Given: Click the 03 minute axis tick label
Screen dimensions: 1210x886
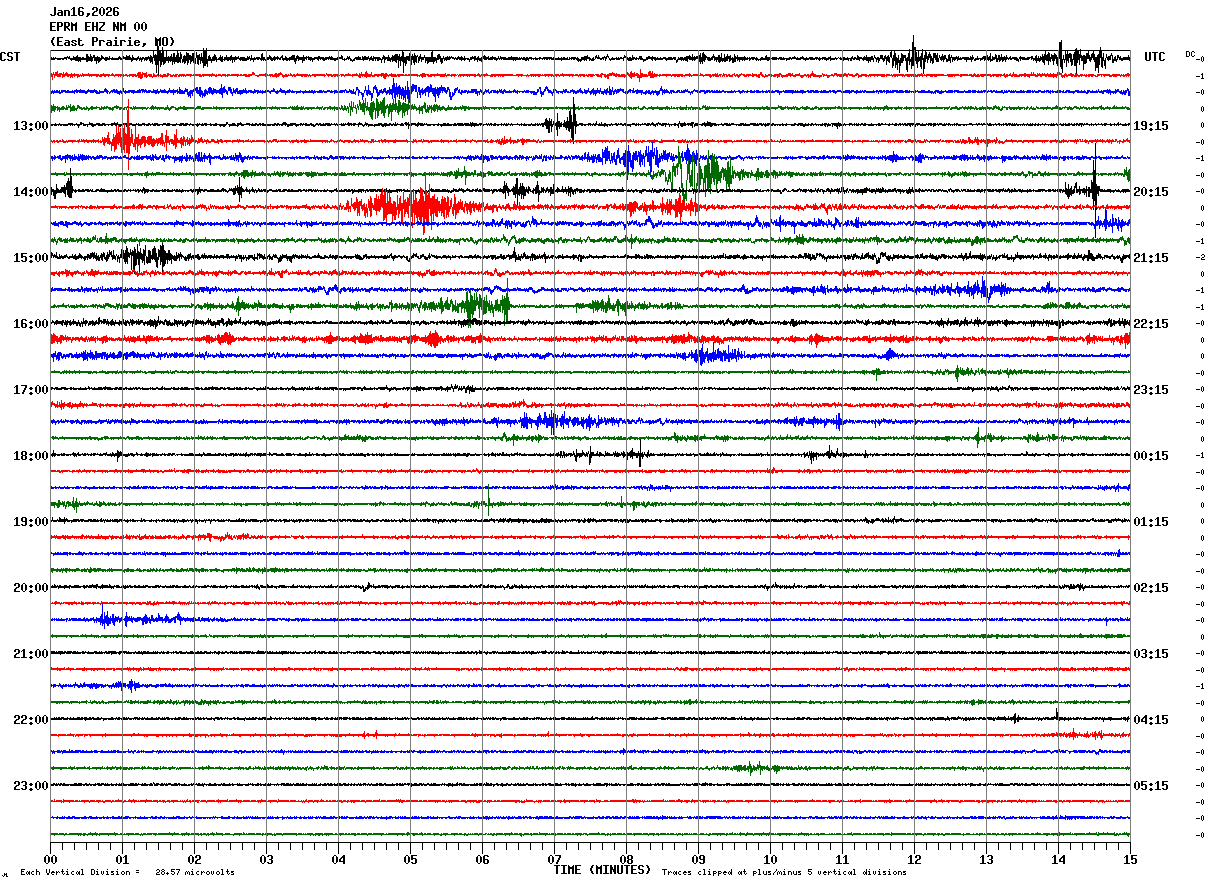Looking at the screenshot, I should (x=267, y=859).
